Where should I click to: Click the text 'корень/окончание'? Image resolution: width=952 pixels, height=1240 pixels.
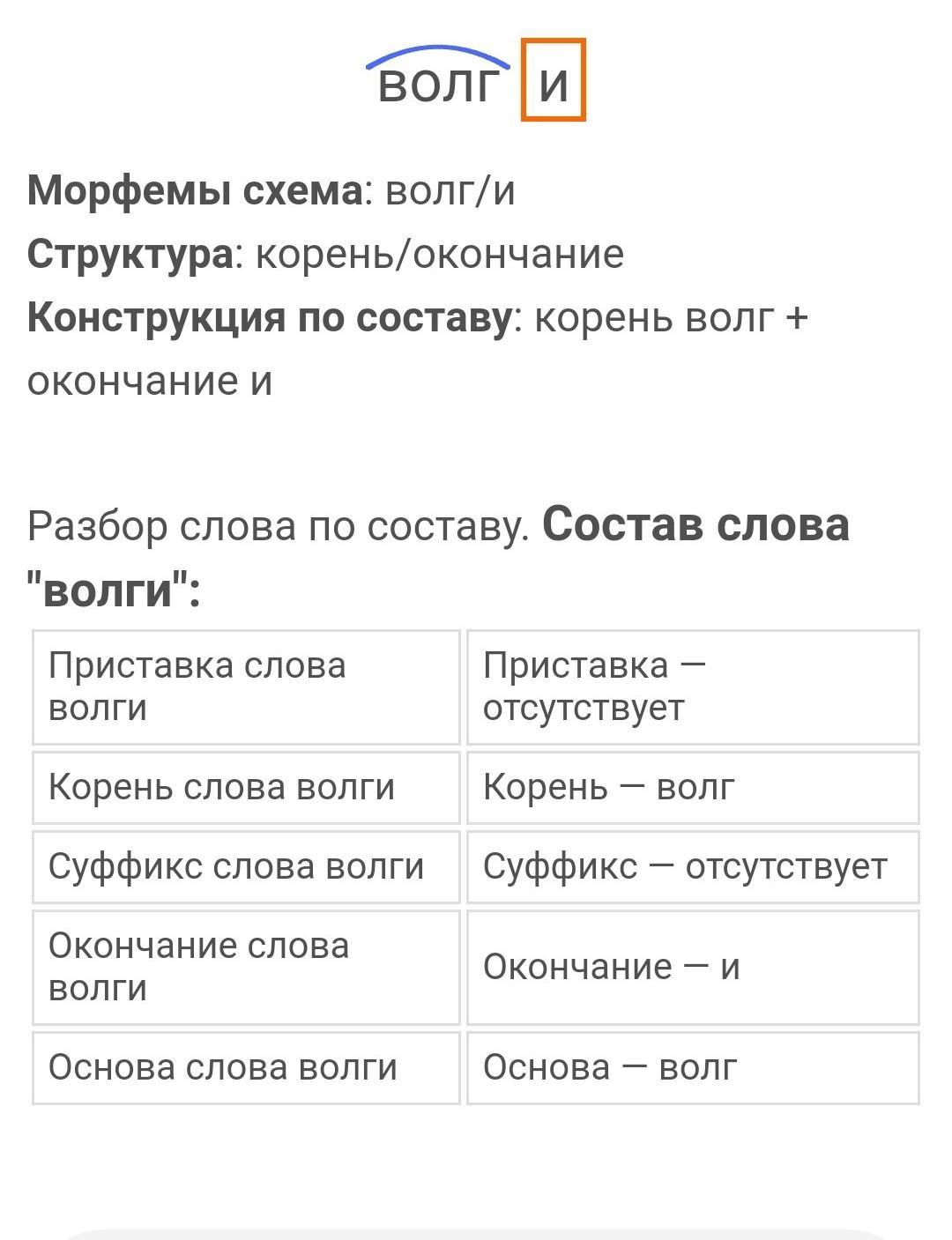[x=439, y=255]
